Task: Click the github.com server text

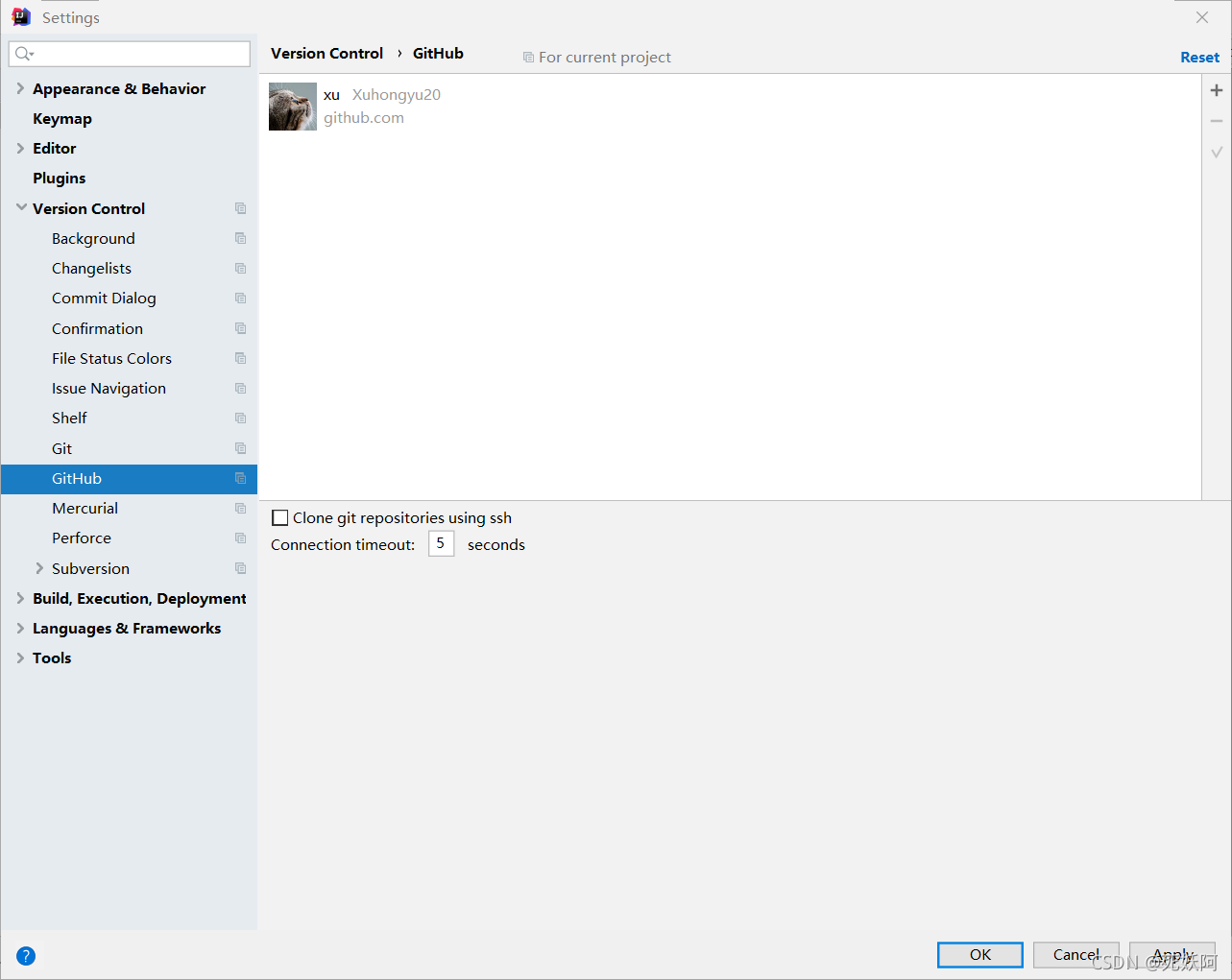Action: click(x=363, y=118)
